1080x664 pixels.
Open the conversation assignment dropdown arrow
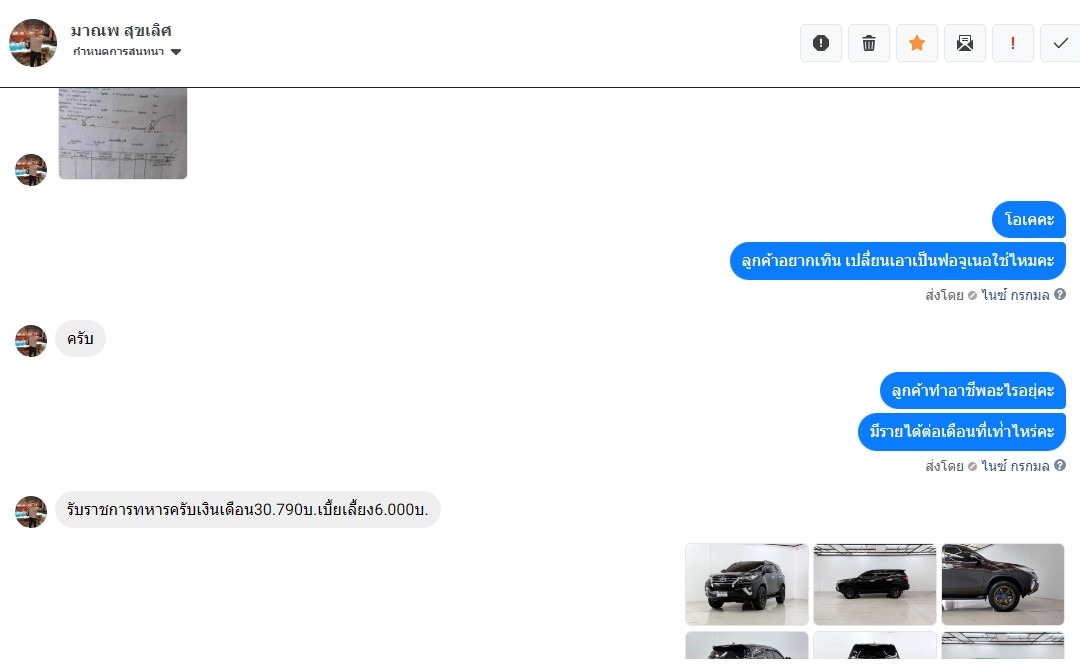pyautogui.click(x=176, y=52)
